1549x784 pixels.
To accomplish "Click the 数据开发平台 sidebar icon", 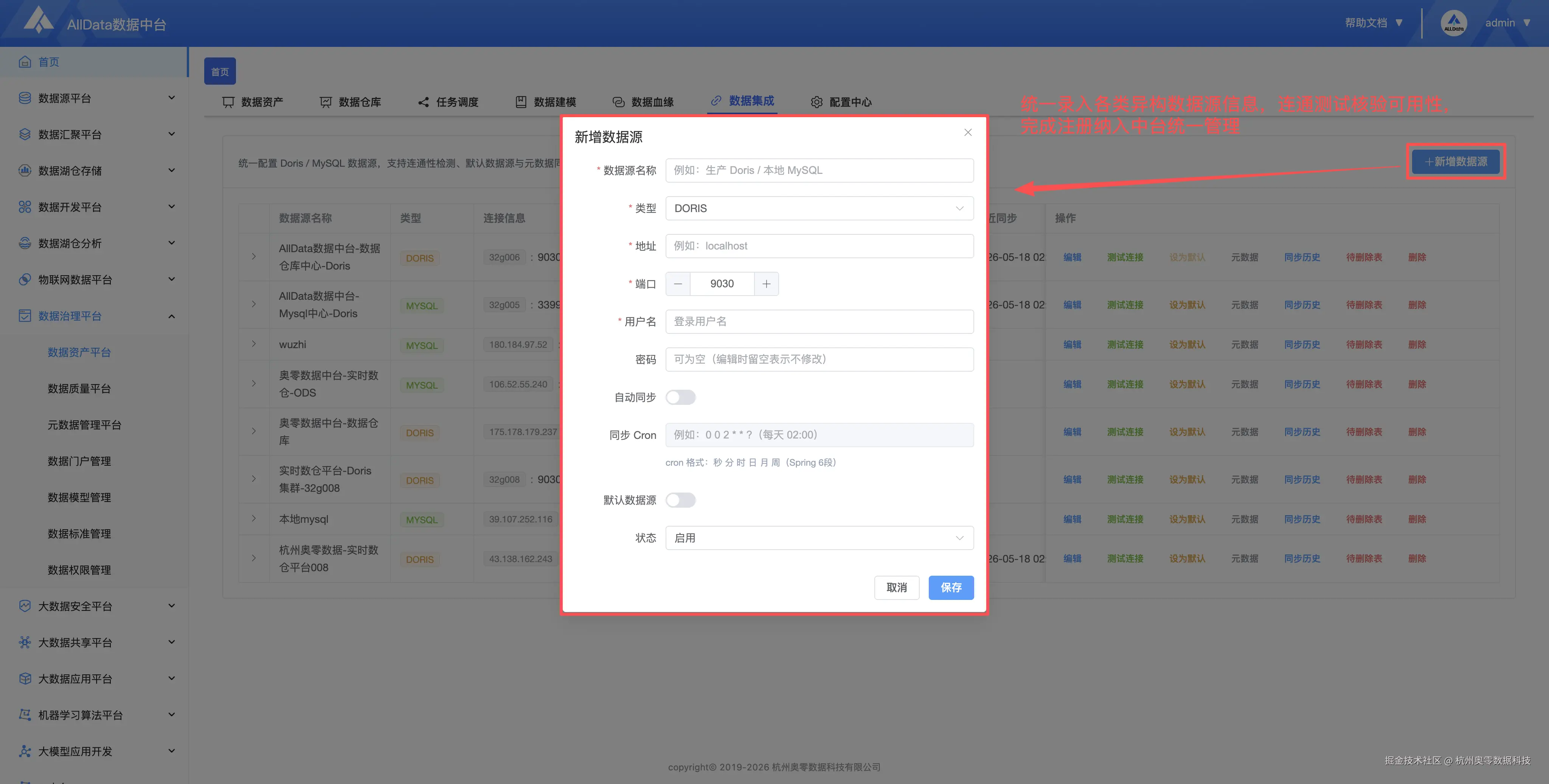I will click(25, 207).
